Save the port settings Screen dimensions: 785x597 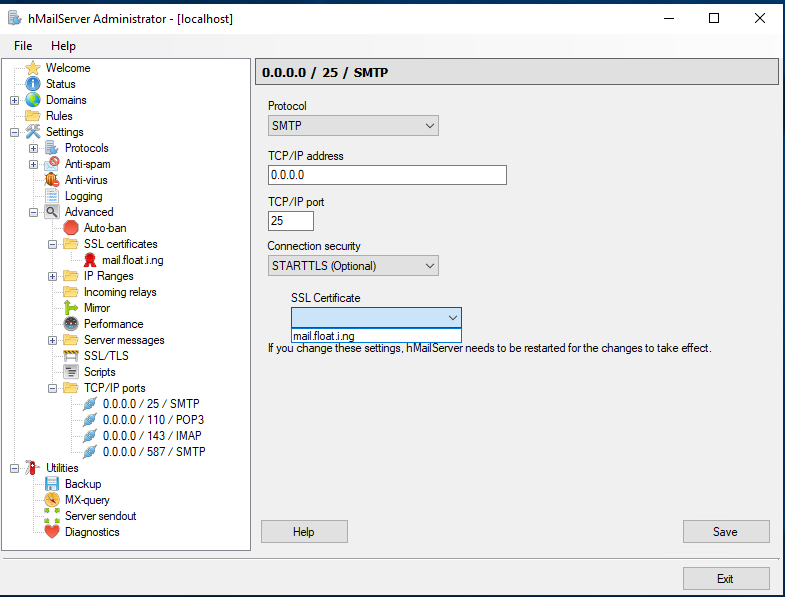[726, 531]
